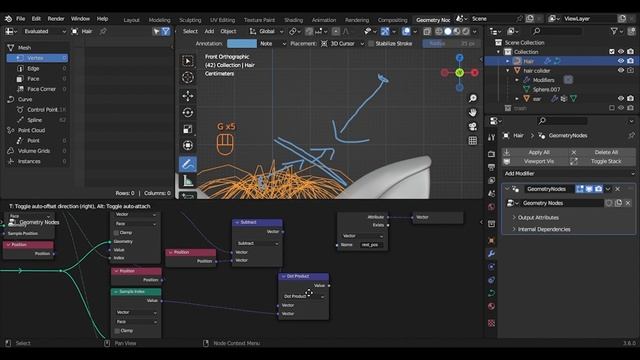The height and width of the screenshot is (360, 640).
Task: Click Toggle Stack button
Action: (x=602, y=162)
